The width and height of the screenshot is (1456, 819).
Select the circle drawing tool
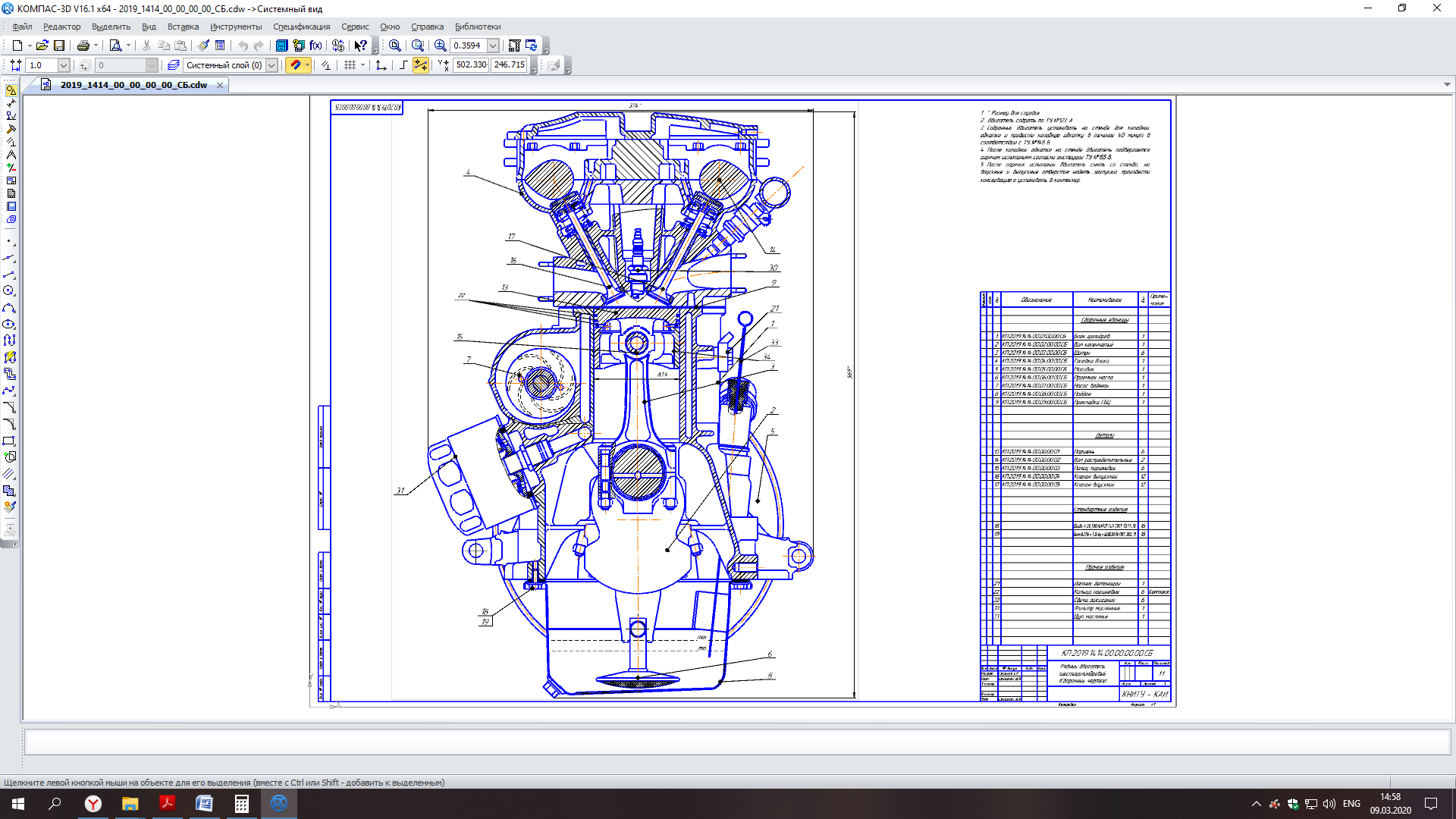pos(9,290)
